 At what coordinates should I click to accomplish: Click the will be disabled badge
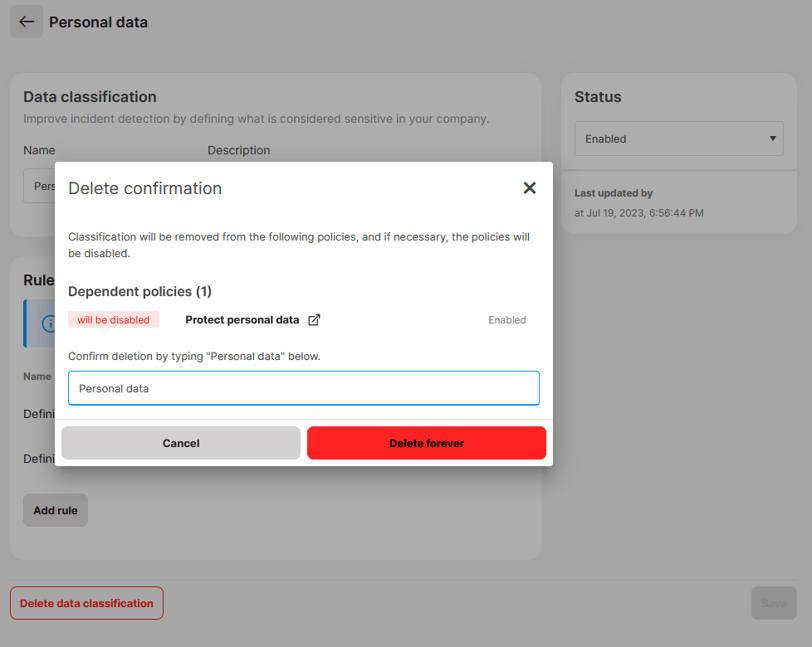pyautogui.click(x=113, y=319)
